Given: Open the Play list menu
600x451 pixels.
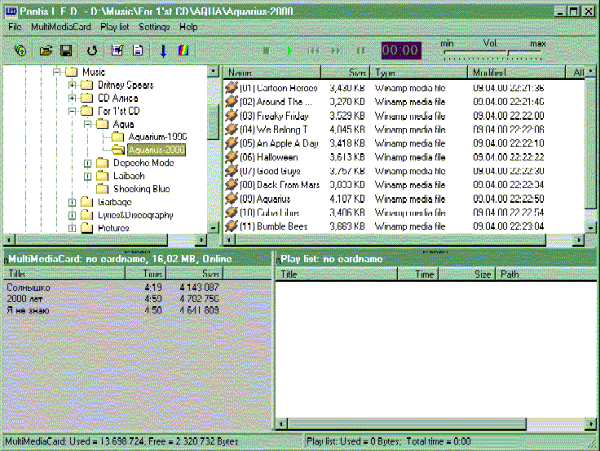Looking at the screenshot, I should coord(118,26).
